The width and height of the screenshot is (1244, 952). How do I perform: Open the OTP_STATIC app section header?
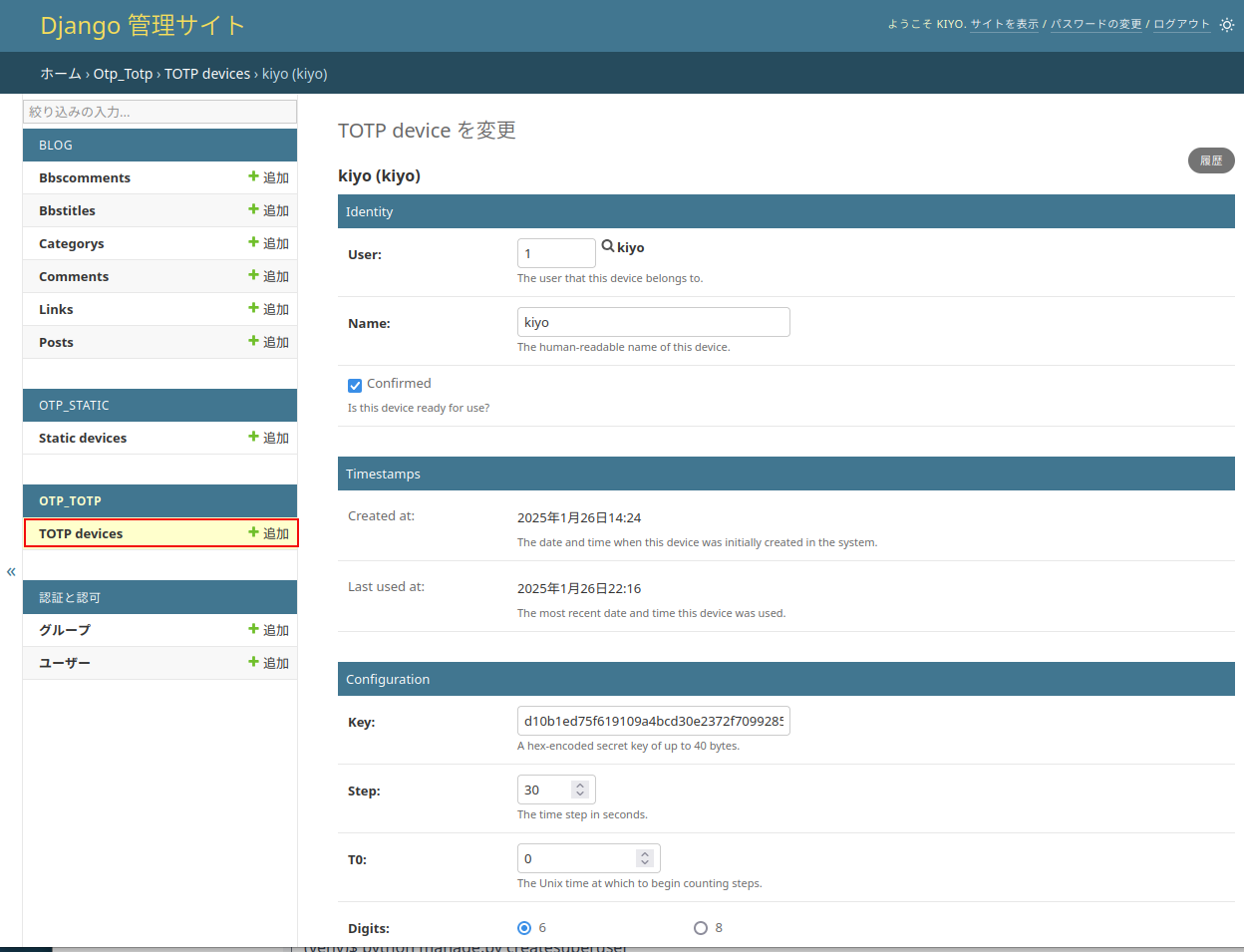(x=74, y=406)
